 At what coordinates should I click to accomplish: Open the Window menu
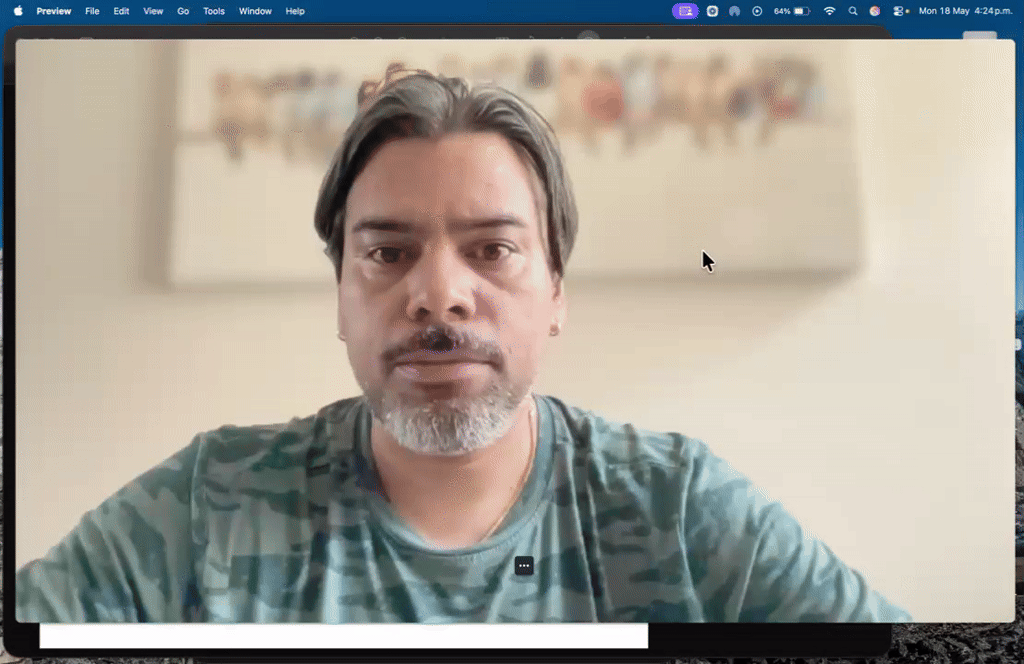click(x=255, y=11)
